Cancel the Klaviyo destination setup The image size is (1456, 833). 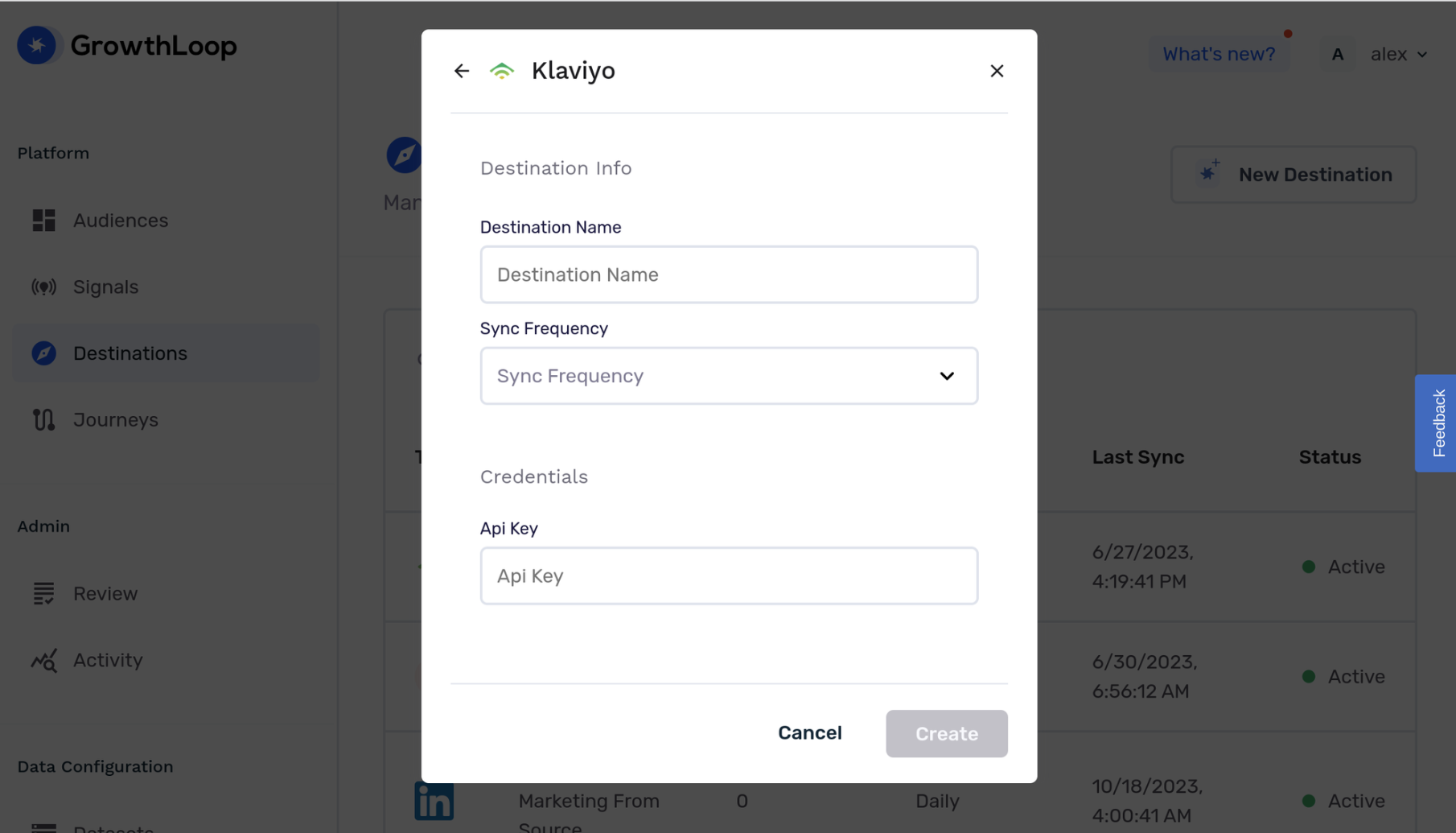click(809, 733)
